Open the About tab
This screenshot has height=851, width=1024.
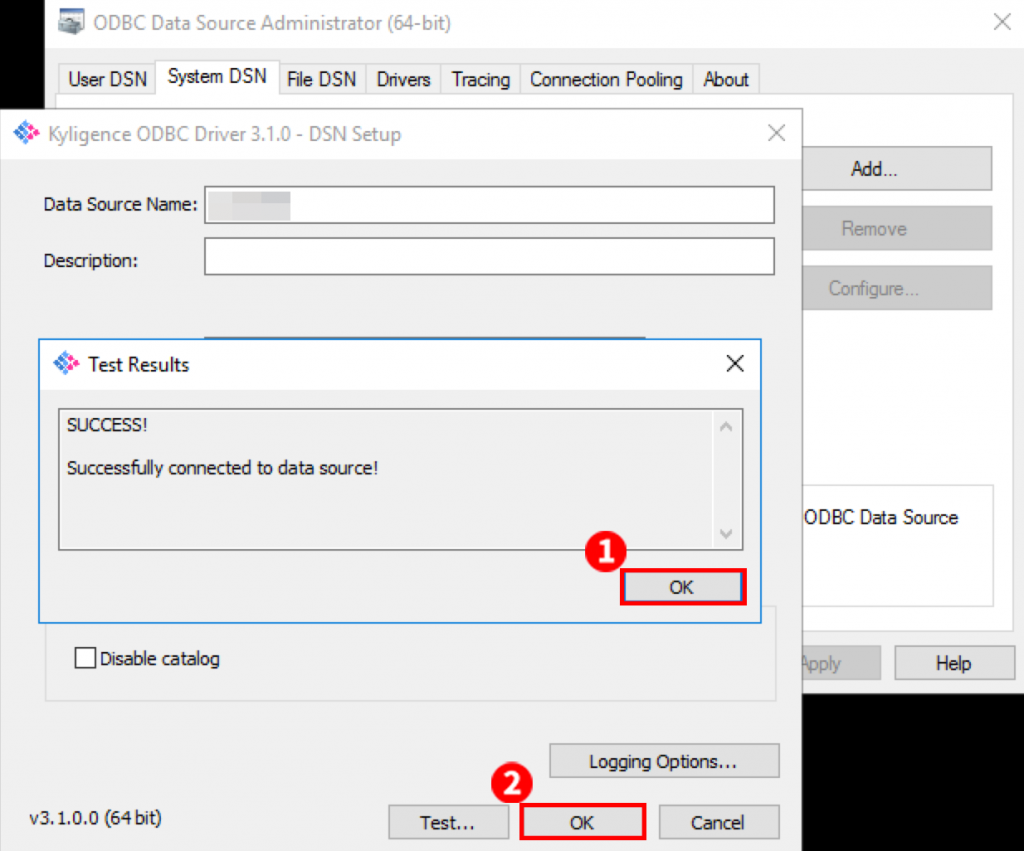point(725,79)
